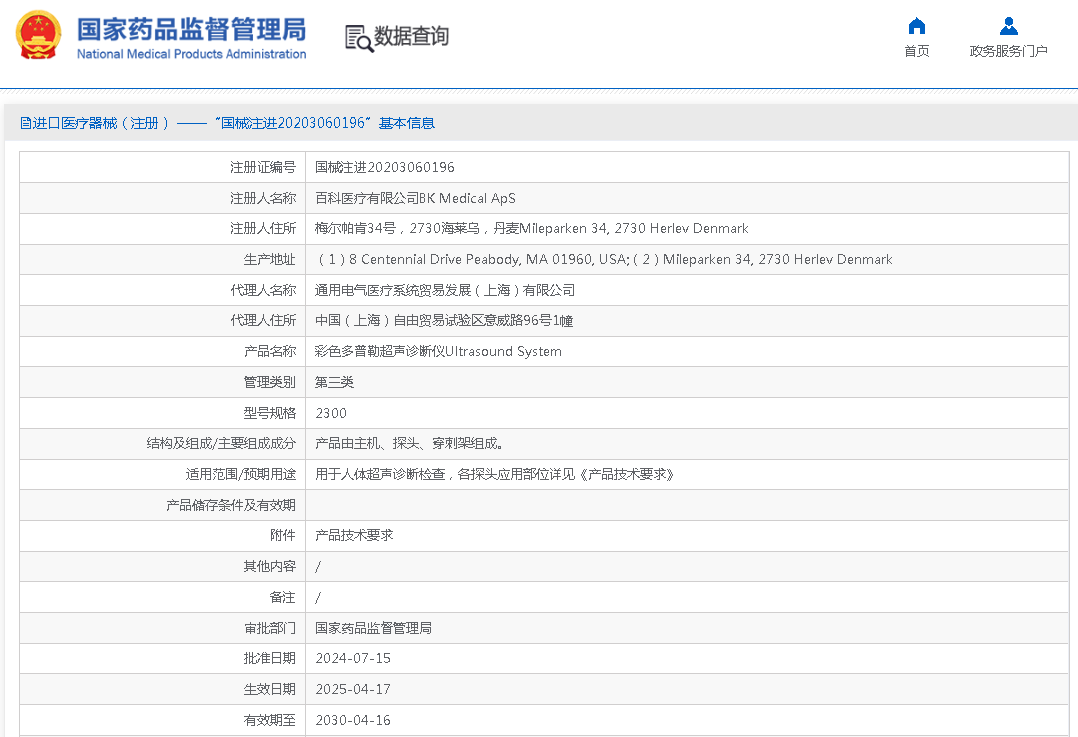Click the home house icon
1078x737 pixels.
click(x=916, y=26)
